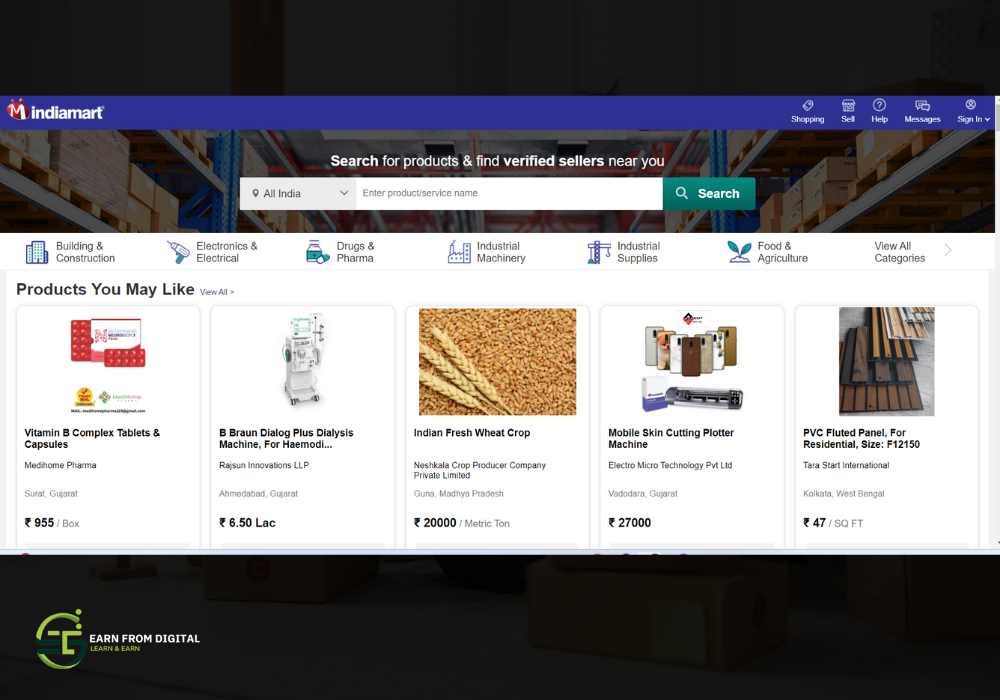
Task: Click PVC Fluted Panel product title
Action: 861,439
